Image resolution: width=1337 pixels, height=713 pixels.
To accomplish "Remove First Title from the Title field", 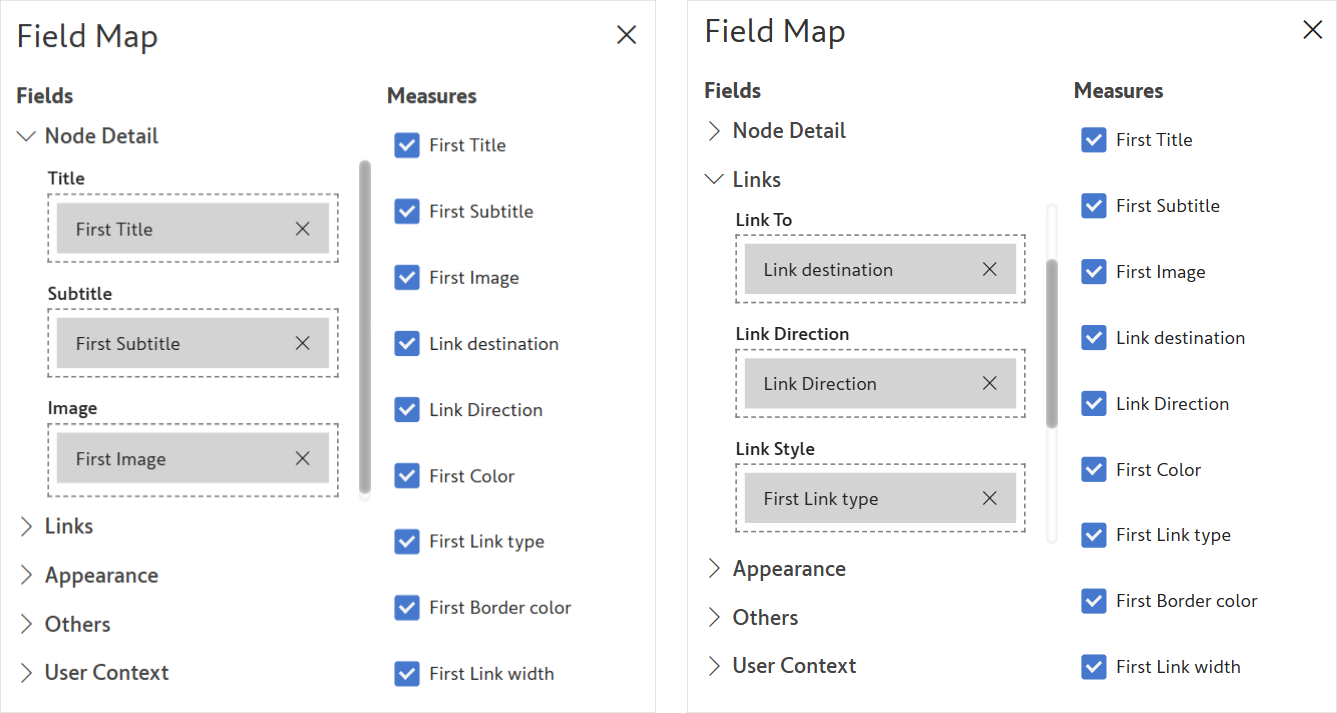I will click(x=302, y=229).
